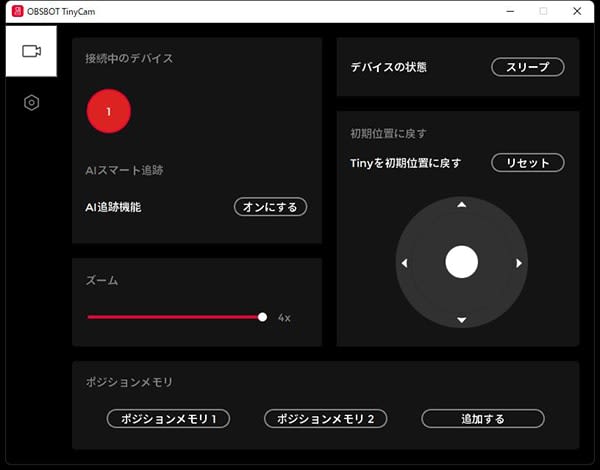The image size is (600, 470).
Task: Pan camera right with the right arrow
Action: click(519, 263)
